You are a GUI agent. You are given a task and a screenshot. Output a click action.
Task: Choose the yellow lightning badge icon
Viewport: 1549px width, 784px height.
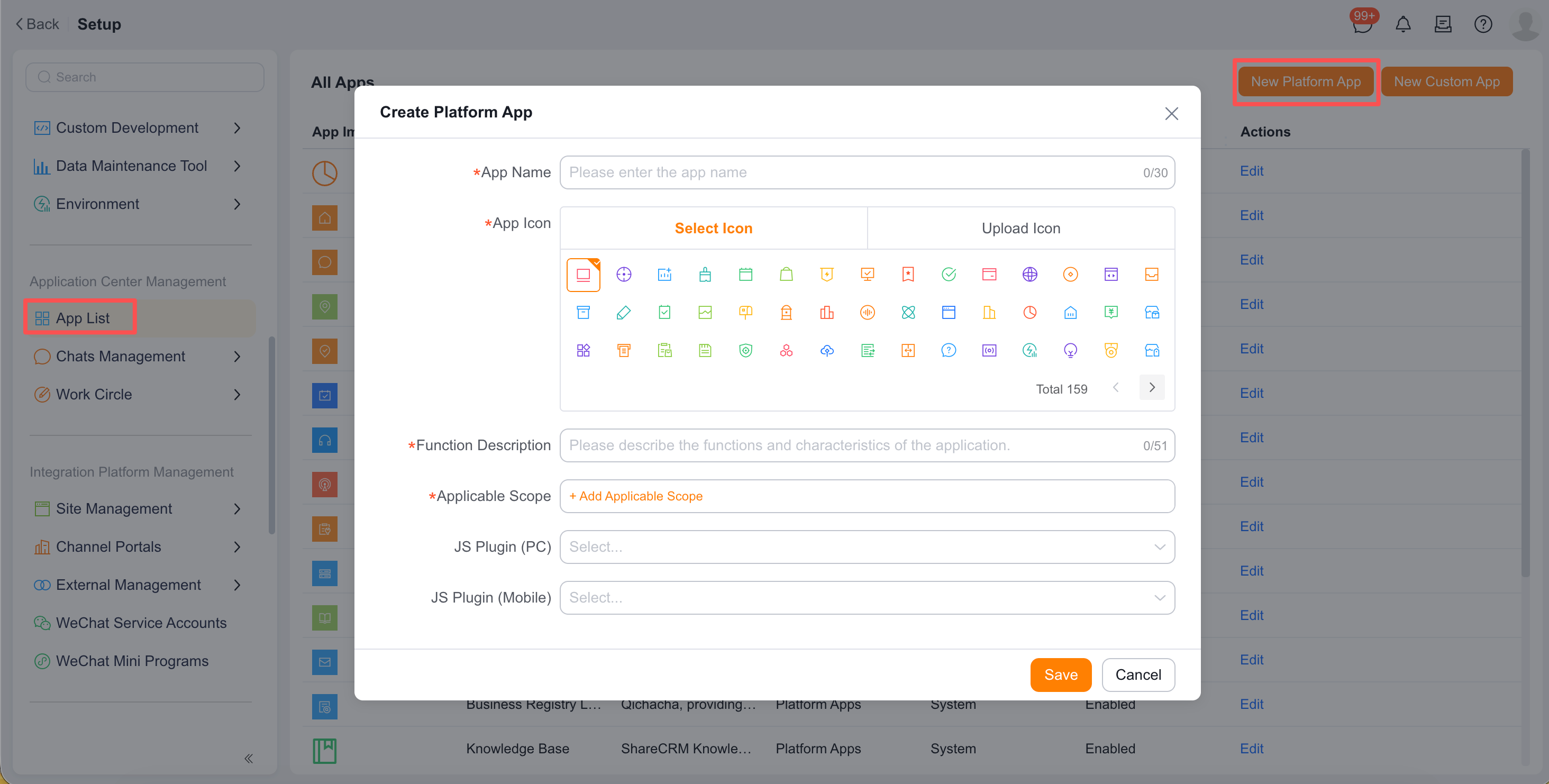(827, 275)
